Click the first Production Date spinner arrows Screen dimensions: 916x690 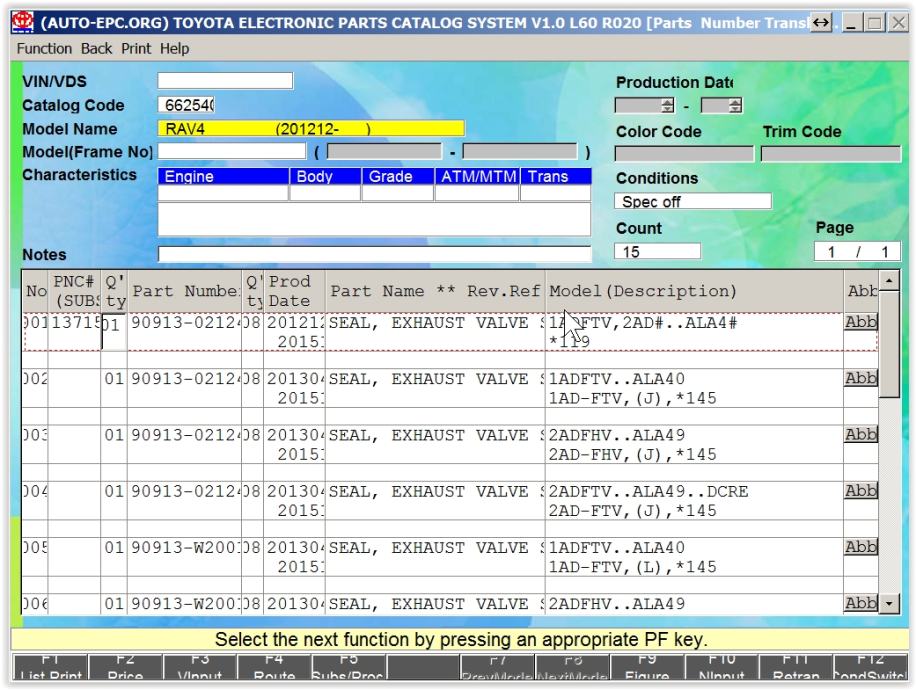[667, 105]
